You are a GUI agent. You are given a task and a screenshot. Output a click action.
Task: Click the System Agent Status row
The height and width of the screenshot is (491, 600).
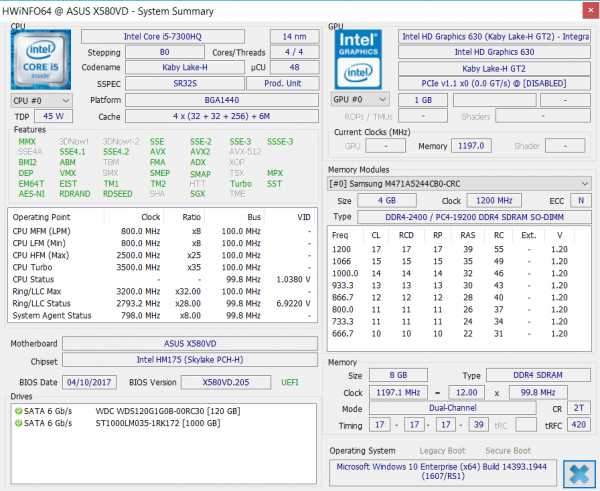click(162, 316)
